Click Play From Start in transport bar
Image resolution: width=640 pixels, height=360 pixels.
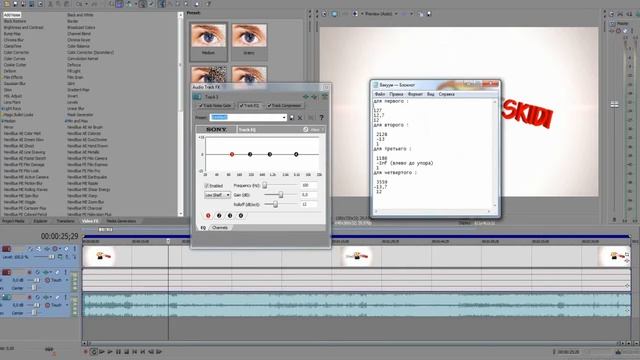(x=102, y=351)
